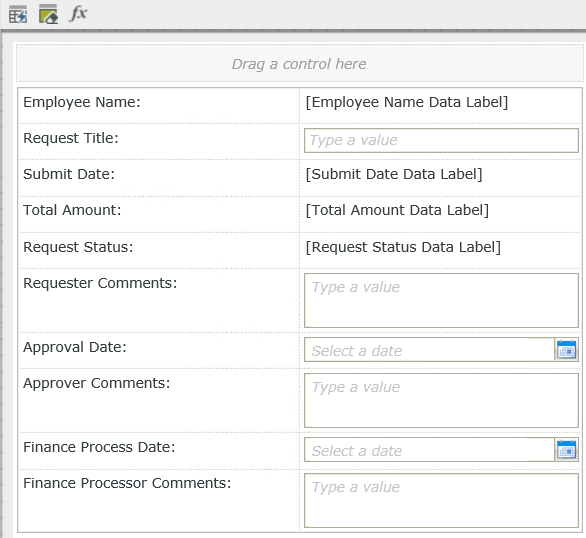Image resolution: width=586 pixels, height=538 pixels.
Task: Click the Finance Processor Comments text area
Action: coord(441,501)
